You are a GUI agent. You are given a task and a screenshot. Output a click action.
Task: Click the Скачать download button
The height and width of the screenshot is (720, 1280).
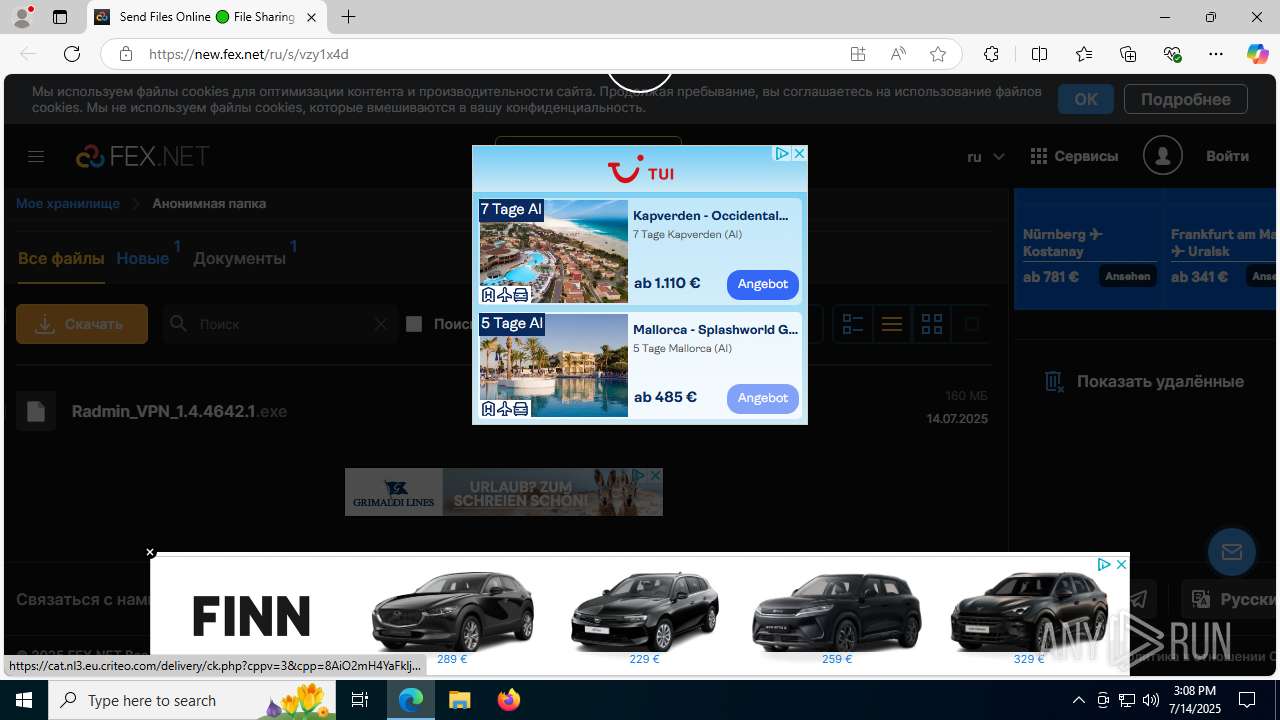coord(82,324)
